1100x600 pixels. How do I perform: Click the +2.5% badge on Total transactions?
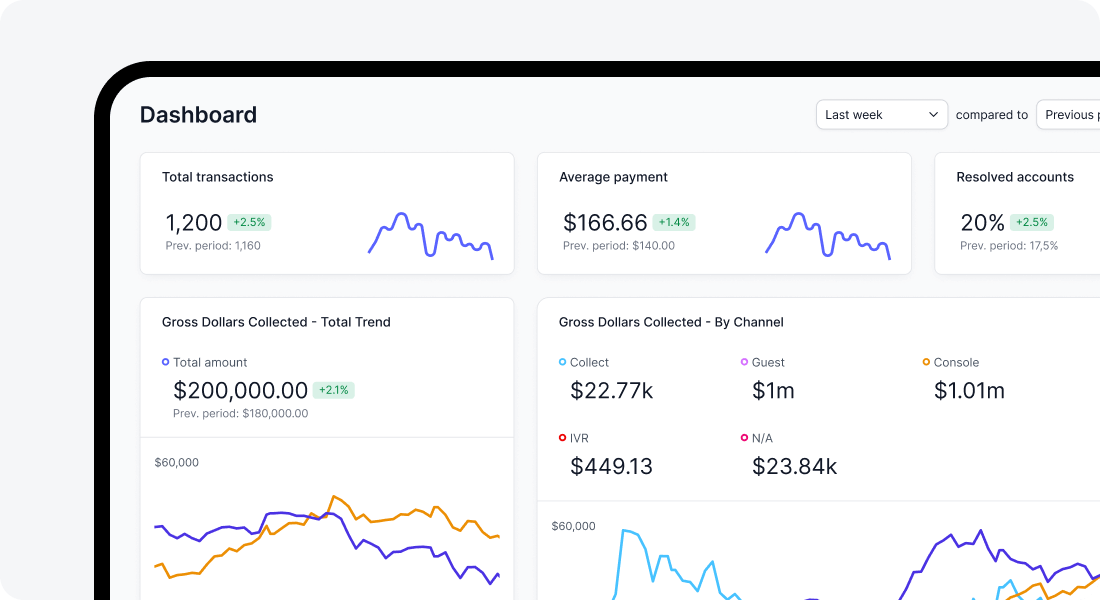click(249, 222)
